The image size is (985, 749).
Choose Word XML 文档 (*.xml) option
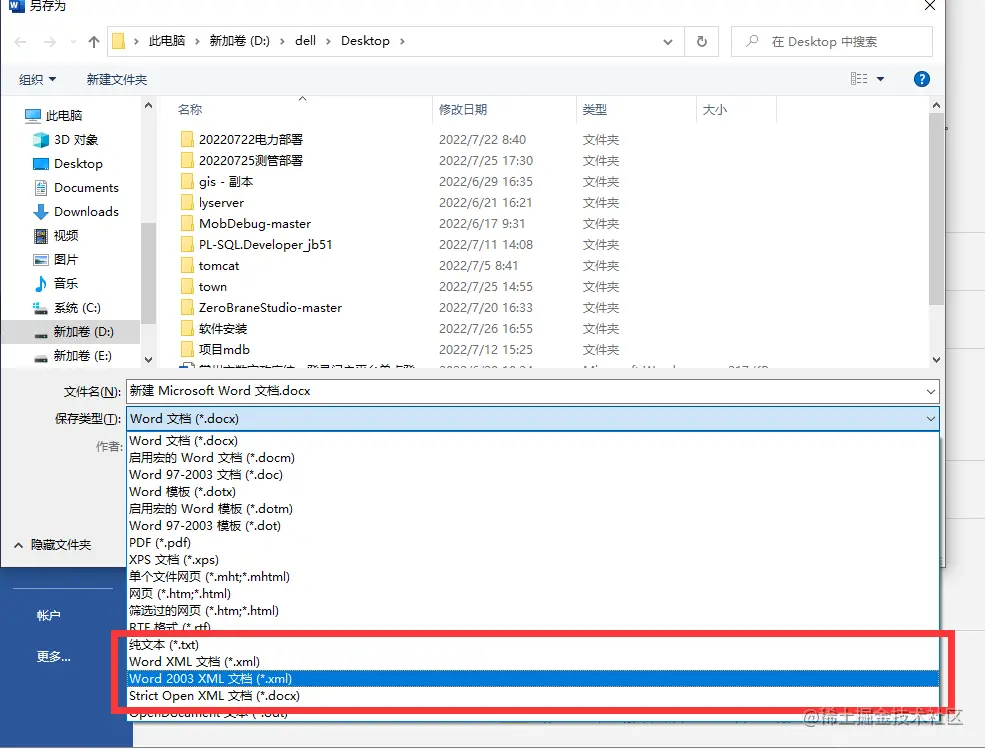(533, 662)
